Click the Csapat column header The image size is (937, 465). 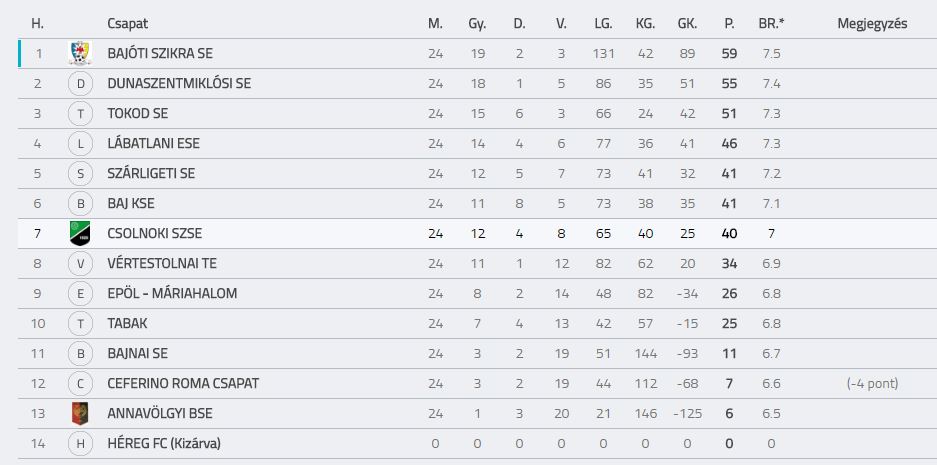[127, 23]
